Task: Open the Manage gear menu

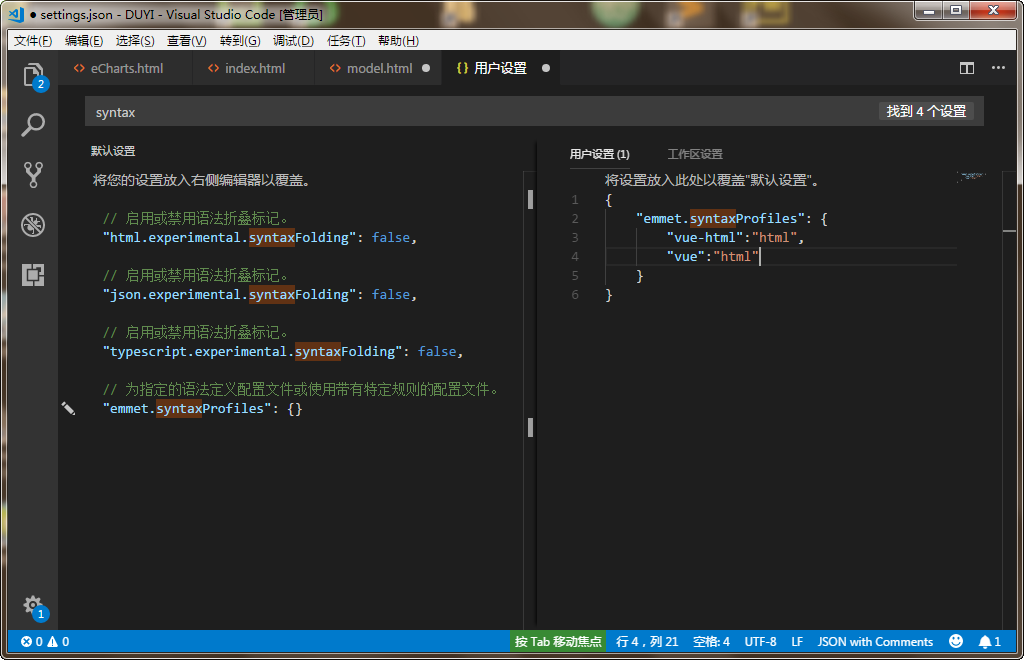Action: click(33, 606)
